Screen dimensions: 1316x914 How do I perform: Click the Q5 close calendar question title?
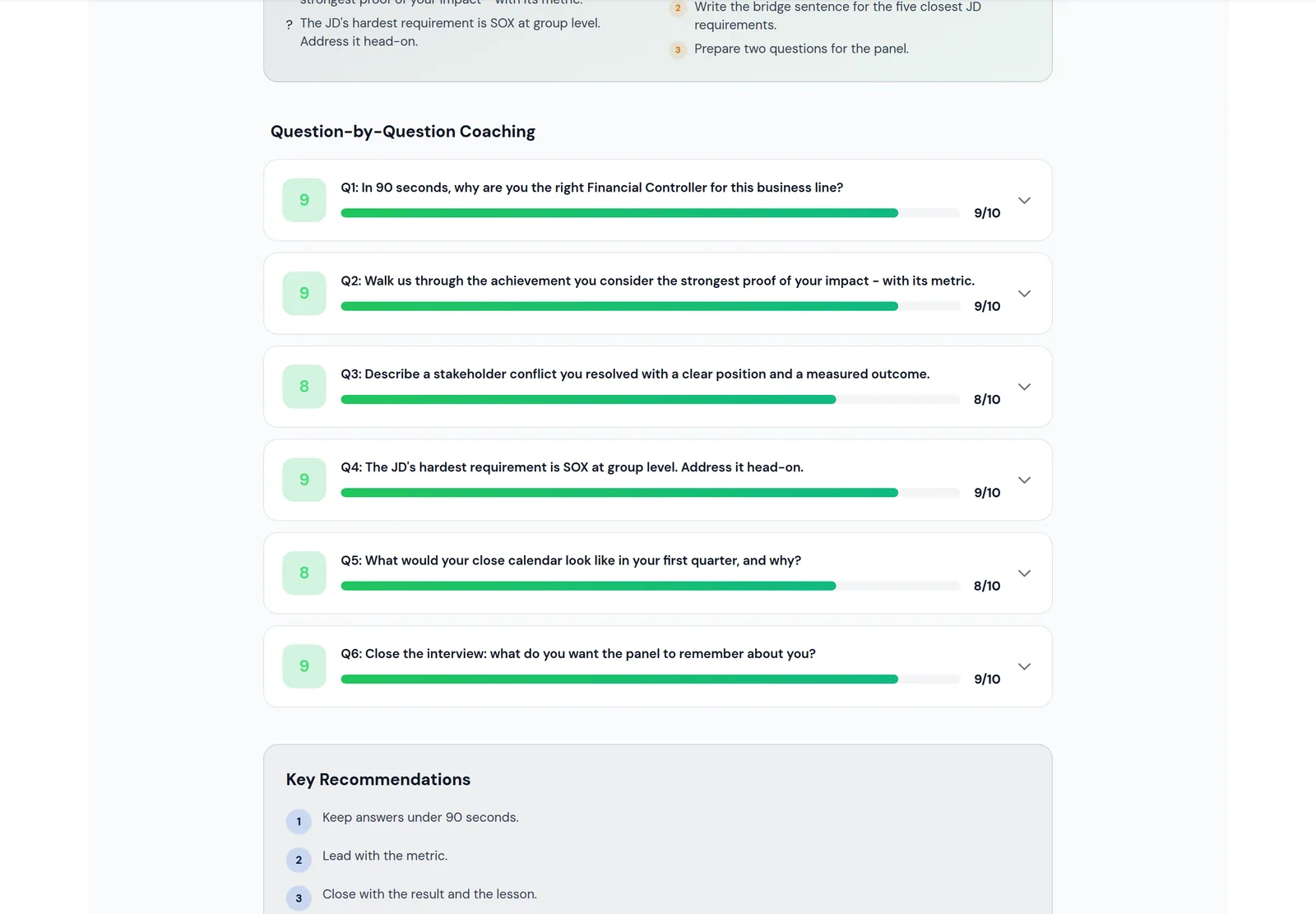pyautogui.click(x=571, y=560)
